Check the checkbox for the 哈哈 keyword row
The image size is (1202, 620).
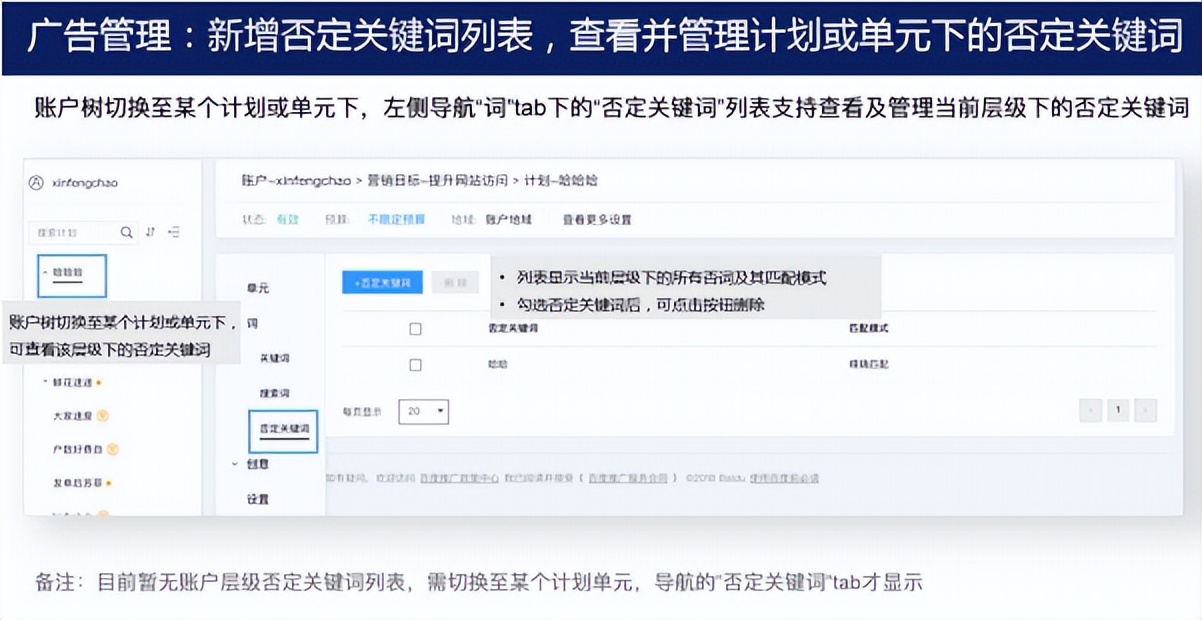(416, 365)
